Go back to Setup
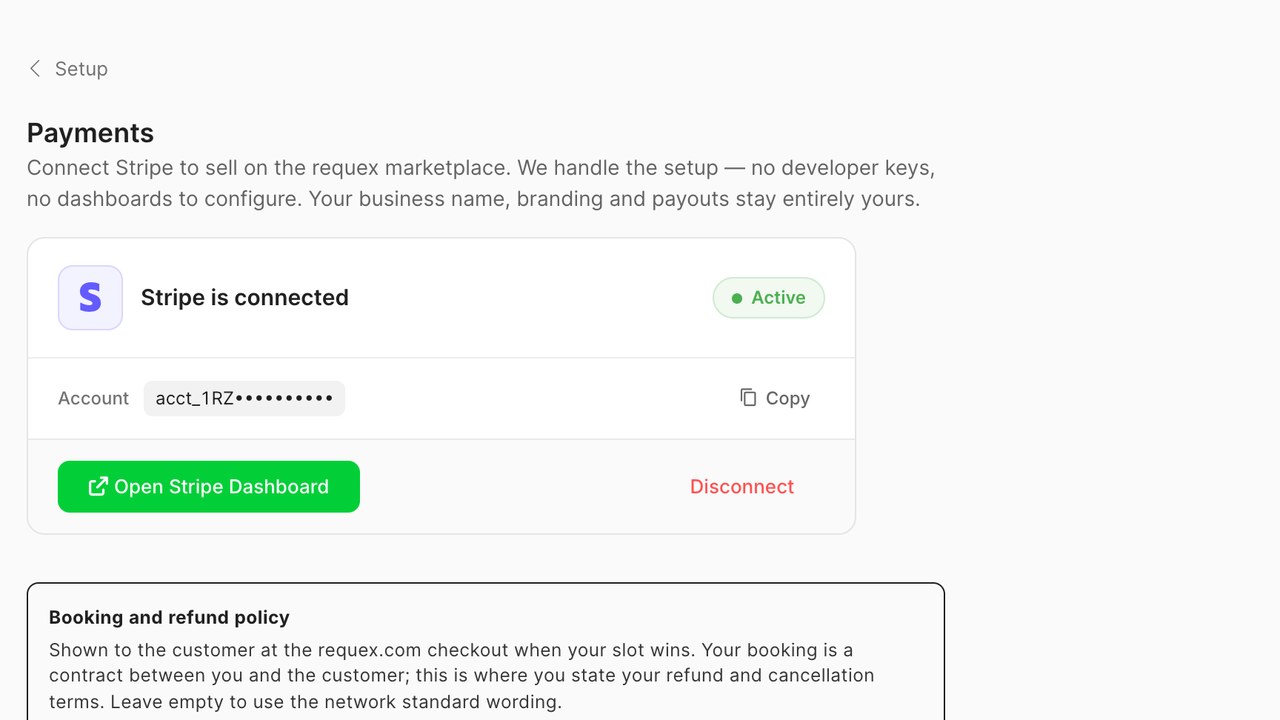This screenshot has height=720, width=1280. pyautogui.click(x=68, y=68)
